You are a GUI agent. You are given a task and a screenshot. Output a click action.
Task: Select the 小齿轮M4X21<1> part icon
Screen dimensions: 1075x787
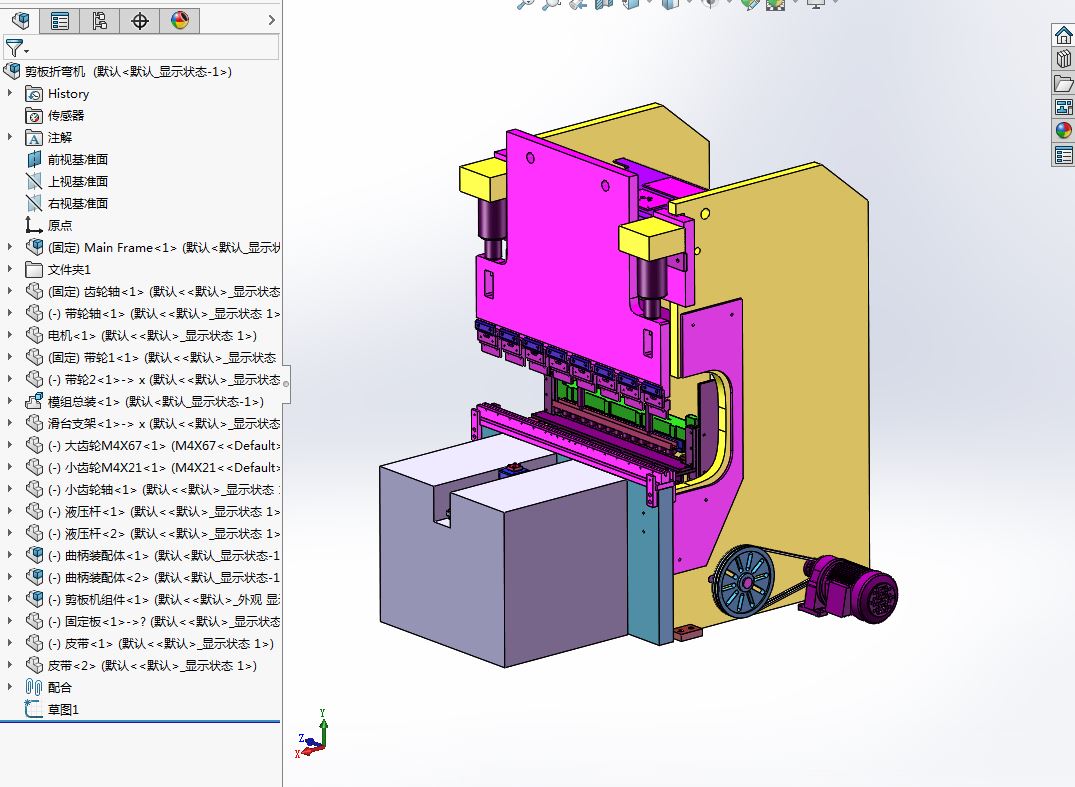(x=34, y=468)
